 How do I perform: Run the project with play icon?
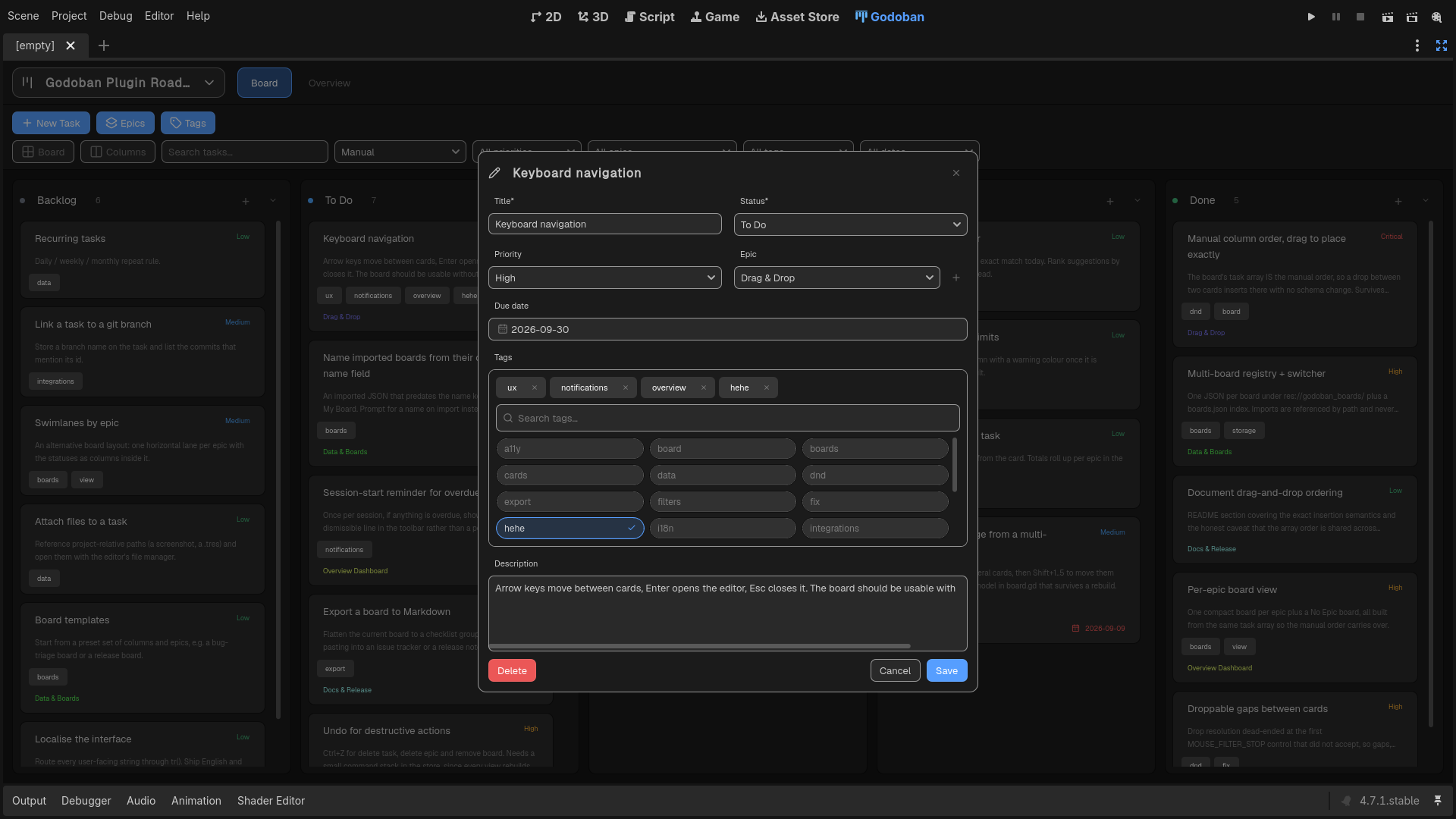[1311, 17]
